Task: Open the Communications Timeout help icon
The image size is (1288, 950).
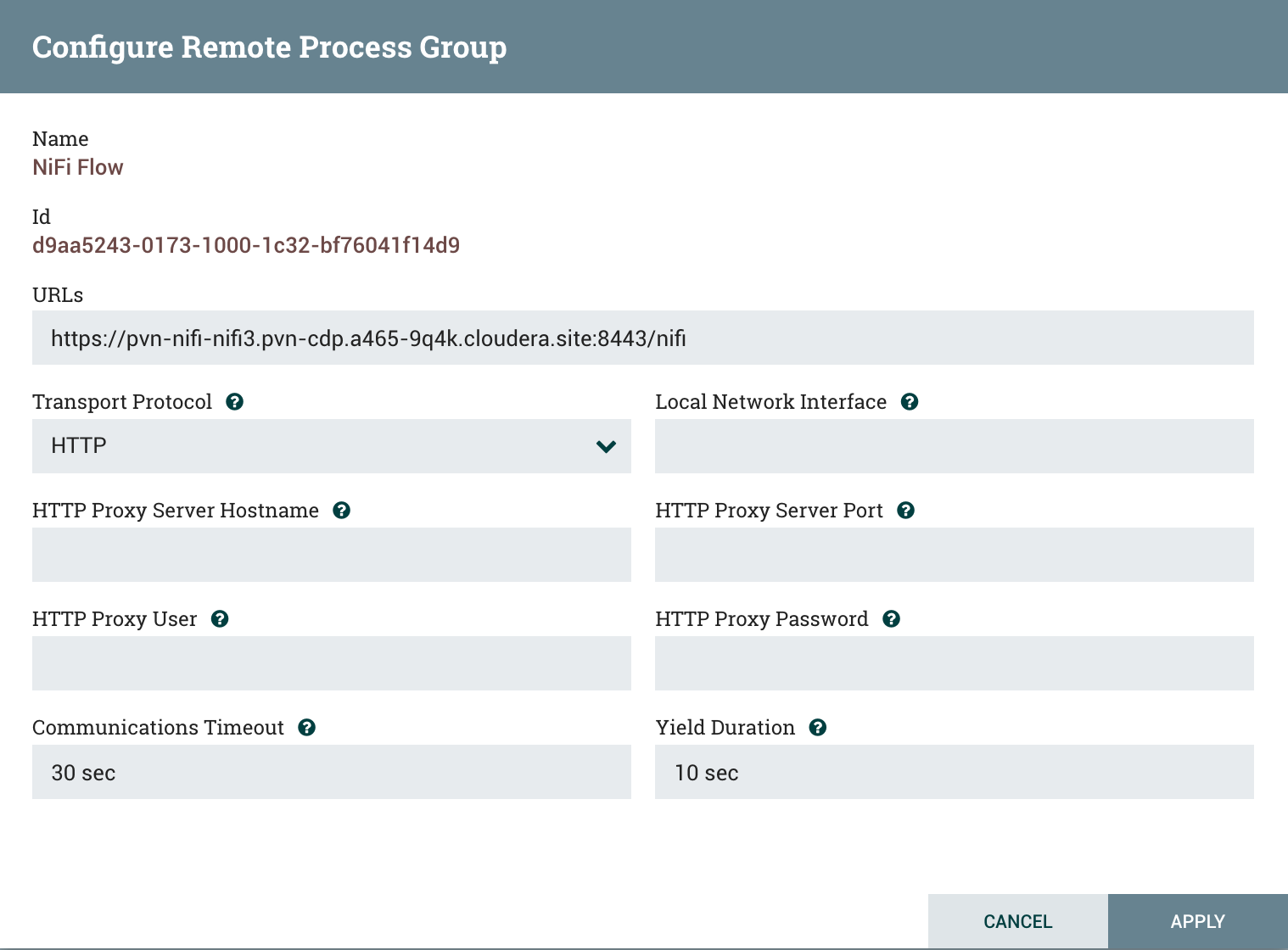Action: coord(307,727)
